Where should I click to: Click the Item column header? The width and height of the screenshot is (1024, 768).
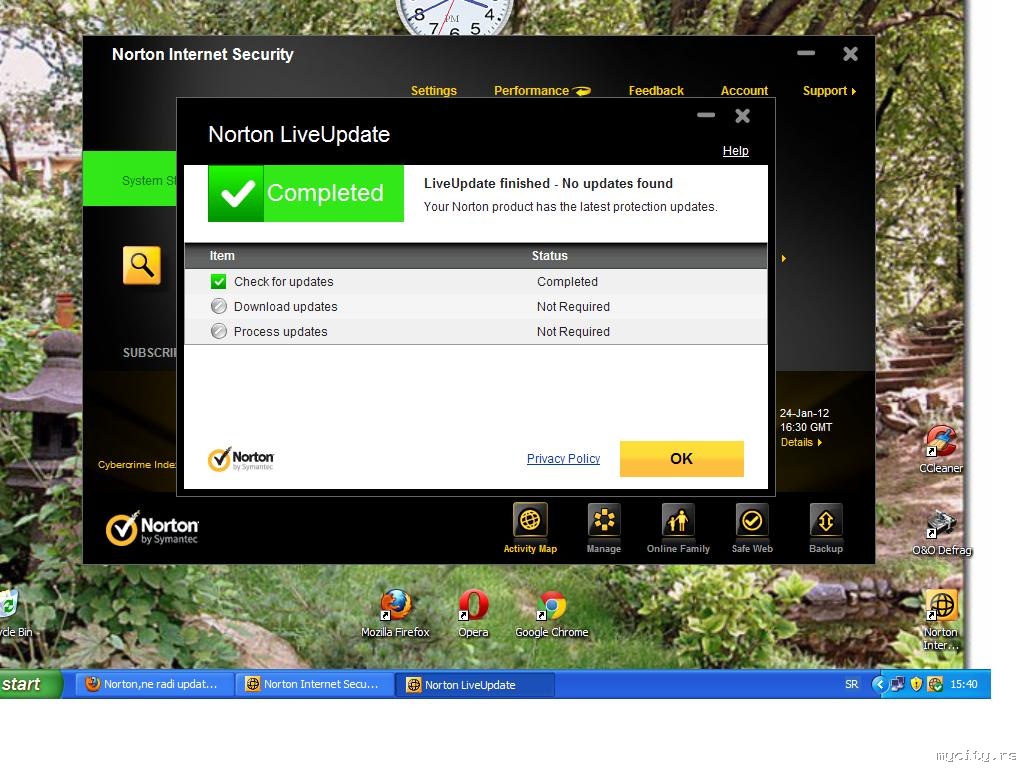[222, 256]
